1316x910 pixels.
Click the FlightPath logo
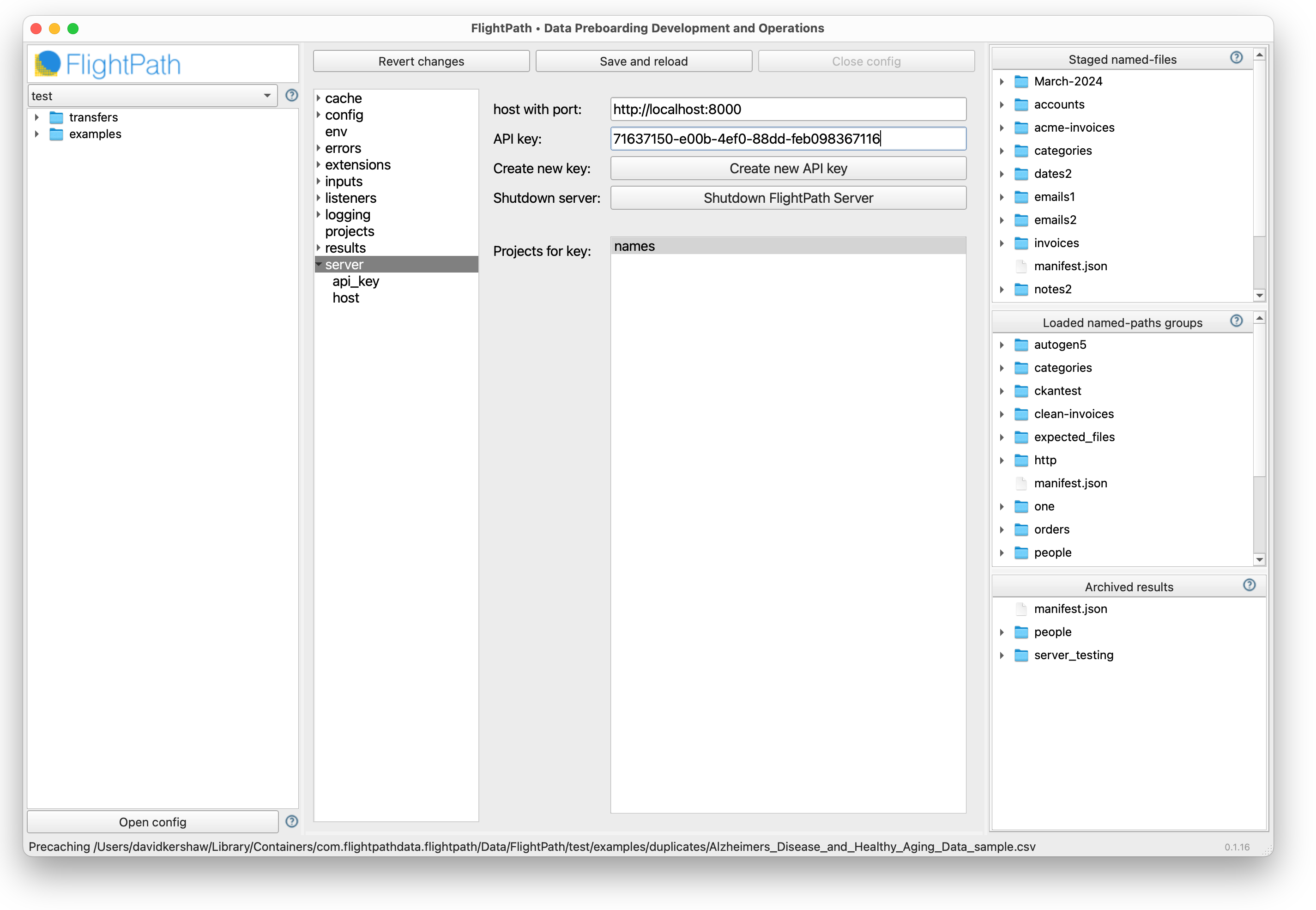tap(107, 64)
